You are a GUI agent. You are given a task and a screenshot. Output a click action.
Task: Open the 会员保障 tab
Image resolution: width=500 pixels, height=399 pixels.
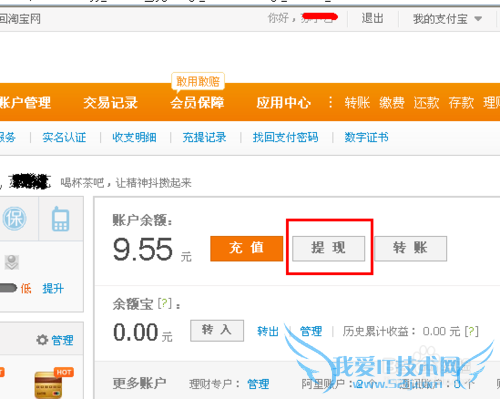point(197,102)
